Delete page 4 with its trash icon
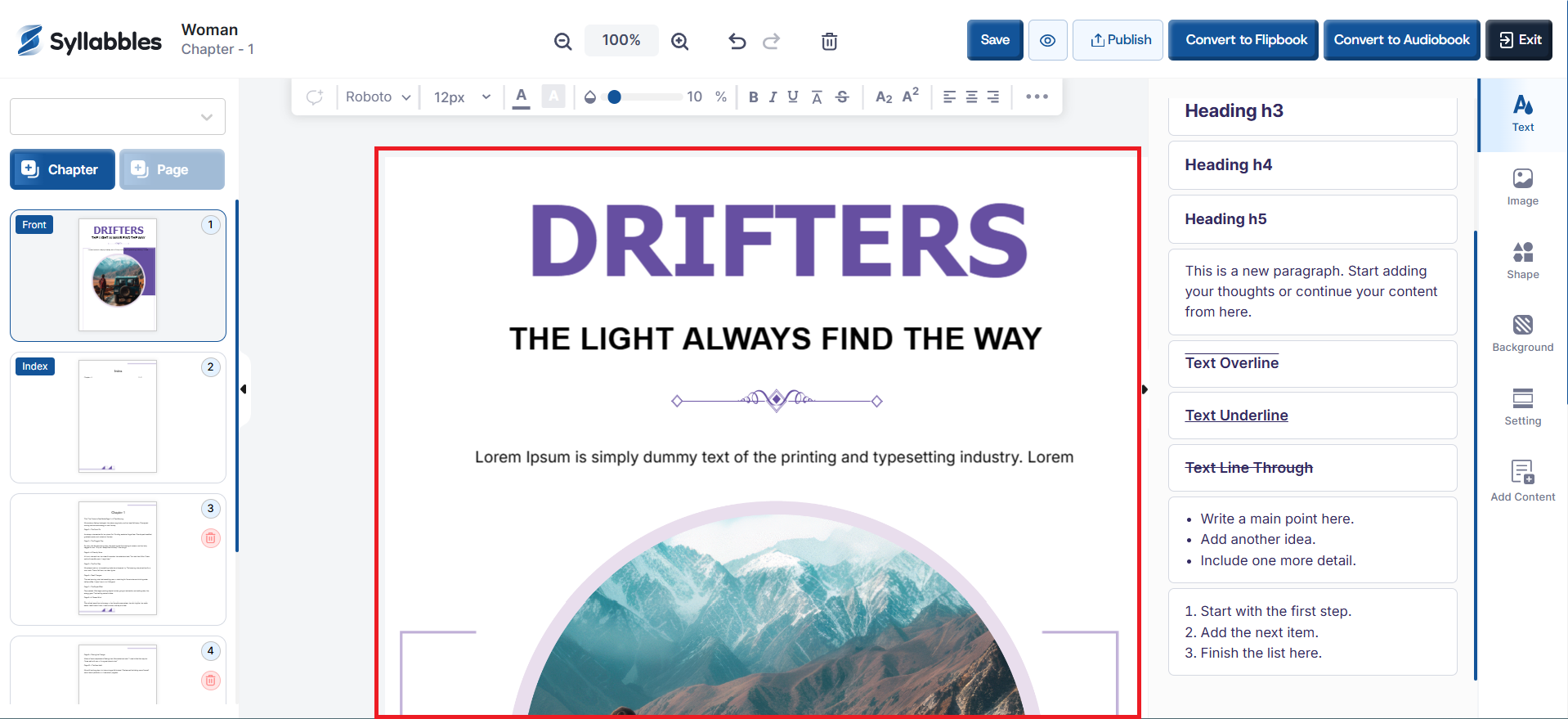 click(210, 681)
